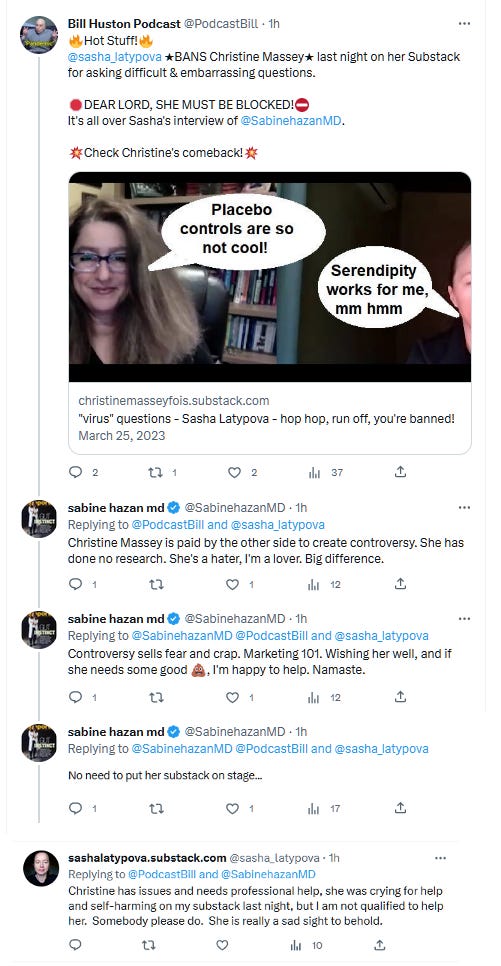Like the sashalatypova.substack.com reply
Screen dimensions: 501x966
click(222, 944)
